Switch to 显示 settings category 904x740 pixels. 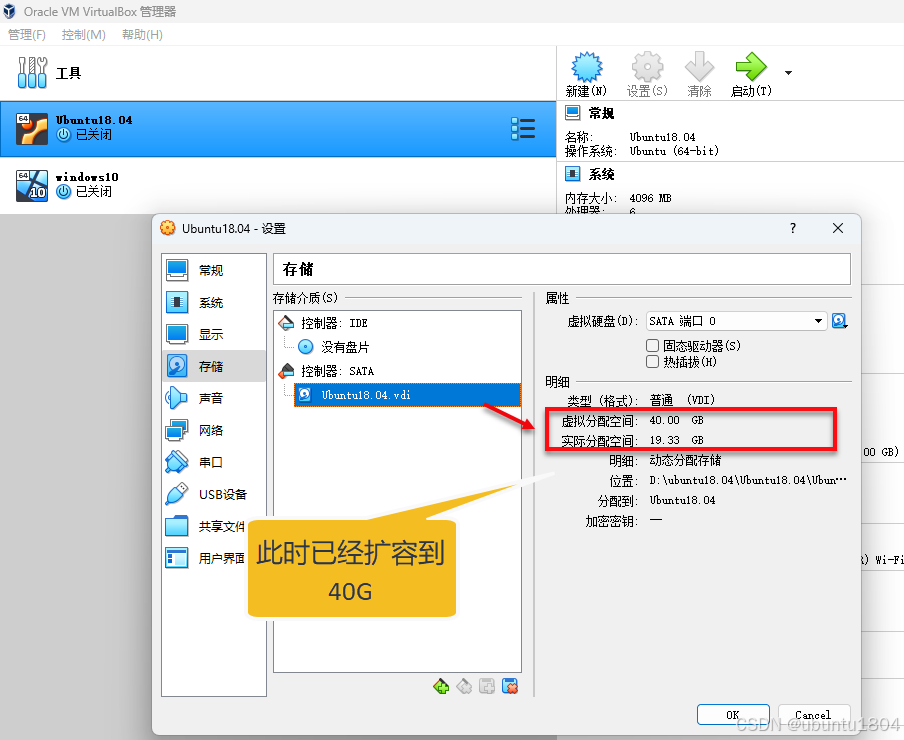(x=214, y=334)
